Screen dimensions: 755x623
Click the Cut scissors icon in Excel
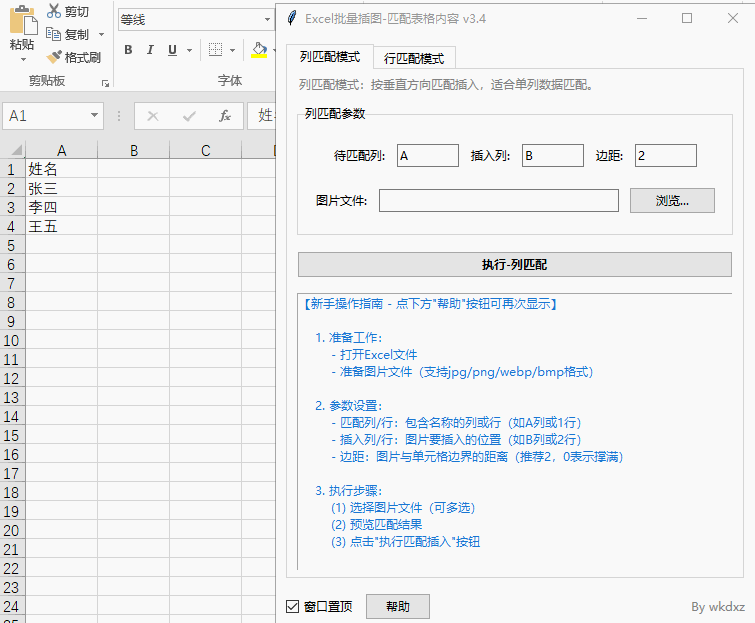click(x=53, y=11)
